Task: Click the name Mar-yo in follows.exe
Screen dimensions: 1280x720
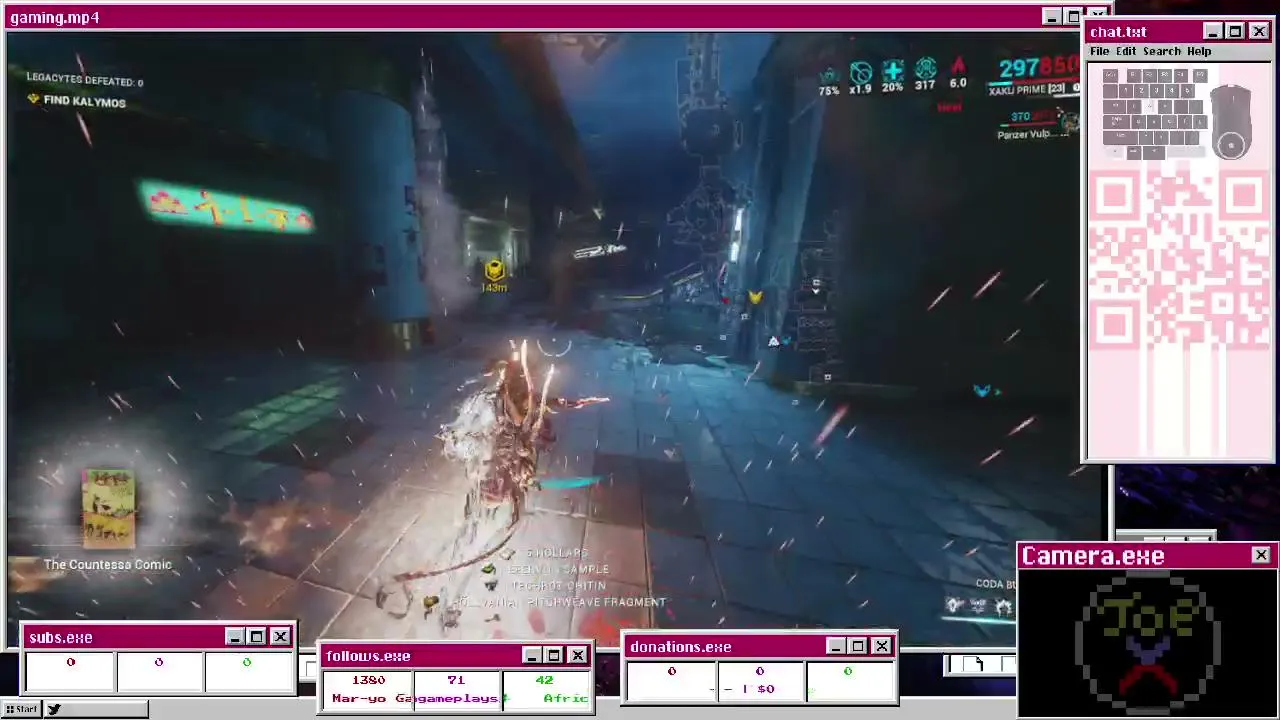Action: (x=358, y=698)
